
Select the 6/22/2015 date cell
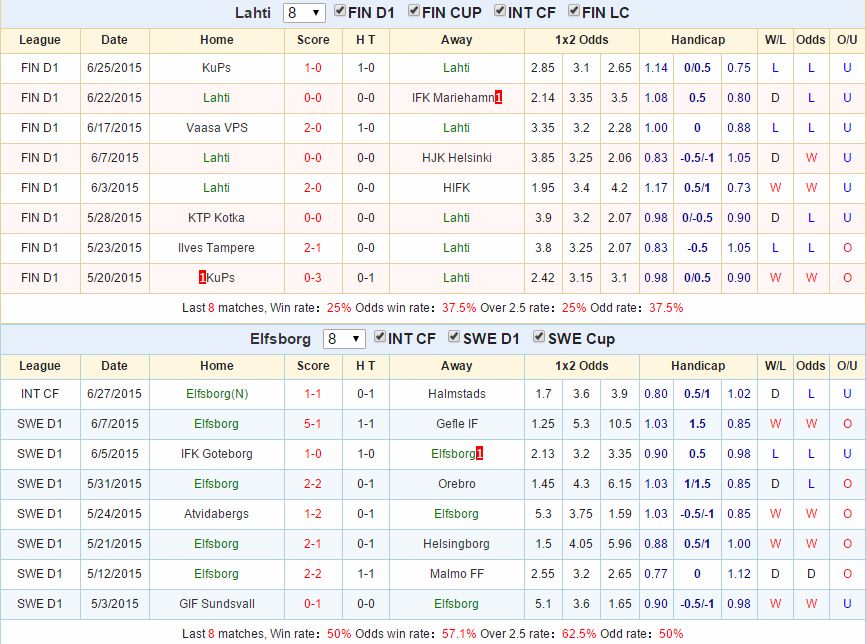(114, 98)
